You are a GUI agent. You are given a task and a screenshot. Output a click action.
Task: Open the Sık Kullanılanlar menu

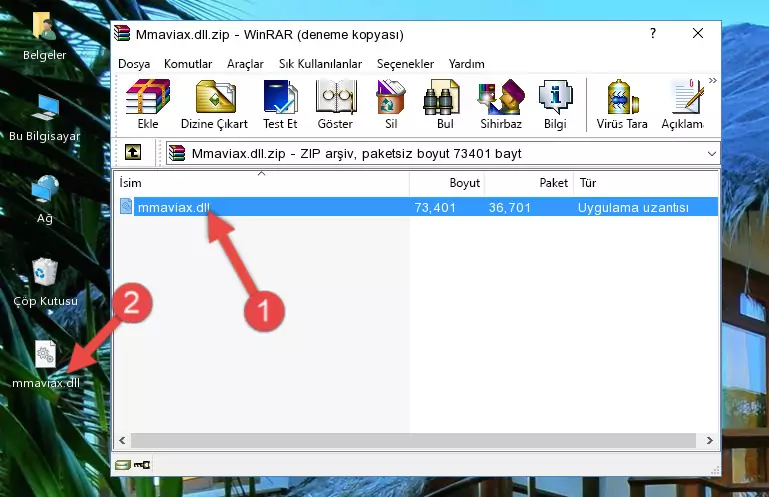click(x=320, y=64)
